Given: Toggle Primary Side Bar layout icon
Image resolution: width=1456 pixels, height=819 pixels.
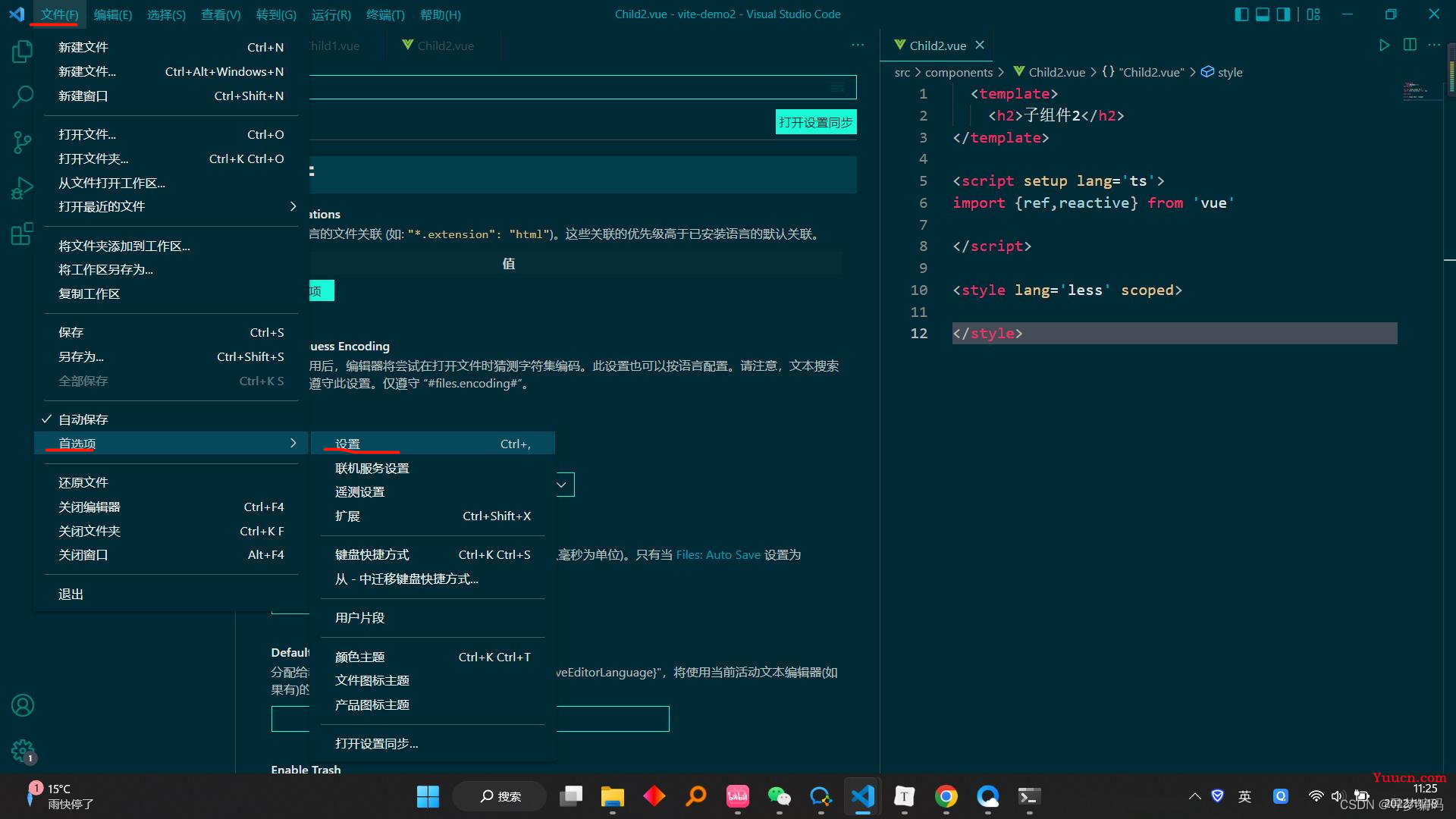Looking at the screenshot, I should (1241, 14).
